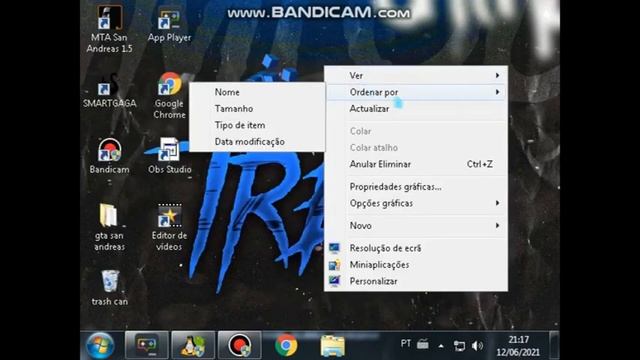Click the Miniaplicações gadget icon

click(334, 265)
